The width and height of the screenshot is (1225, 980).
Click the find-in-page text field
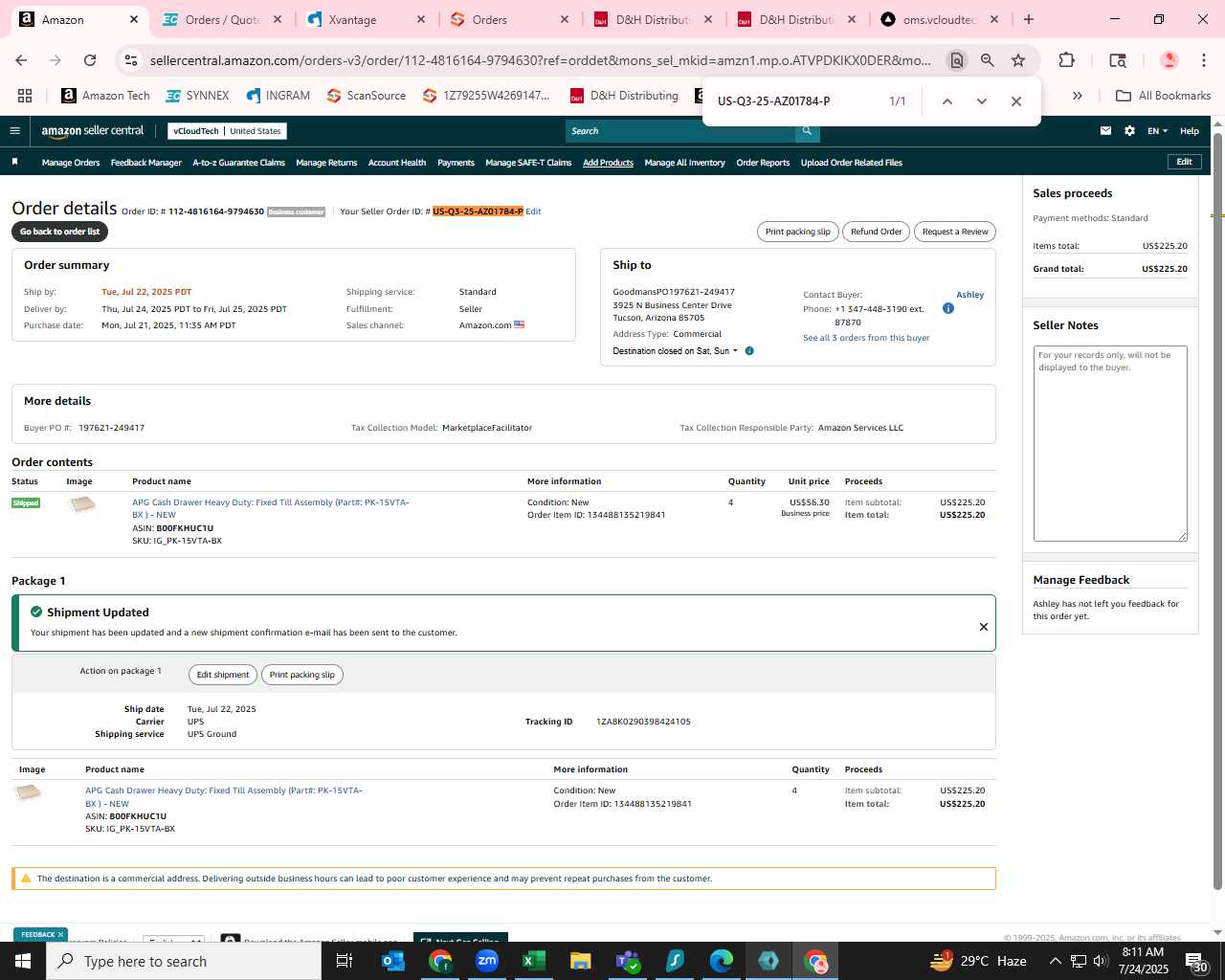tap(797, 101)
